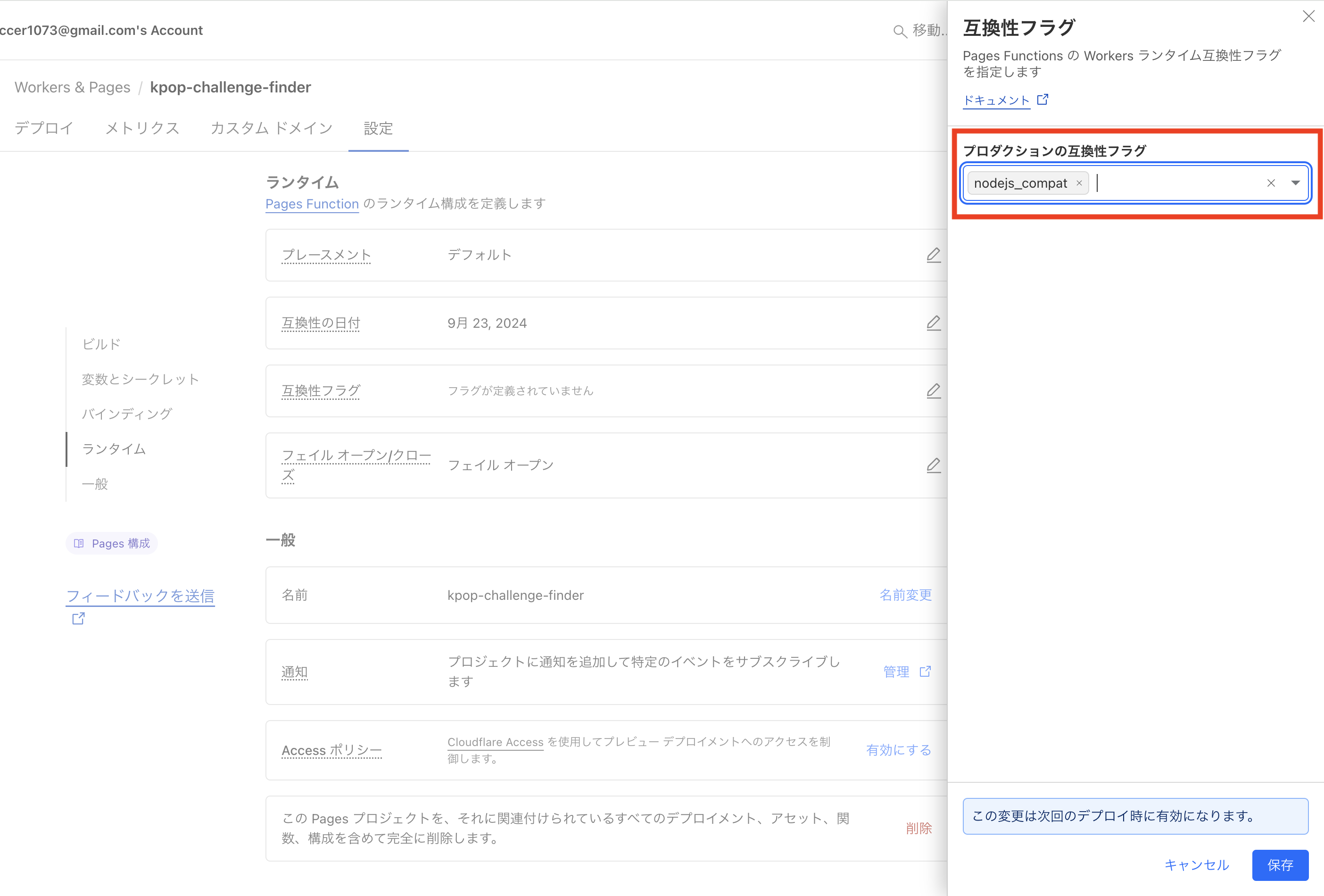Save changes with the 保存 button

(1280, 865)
